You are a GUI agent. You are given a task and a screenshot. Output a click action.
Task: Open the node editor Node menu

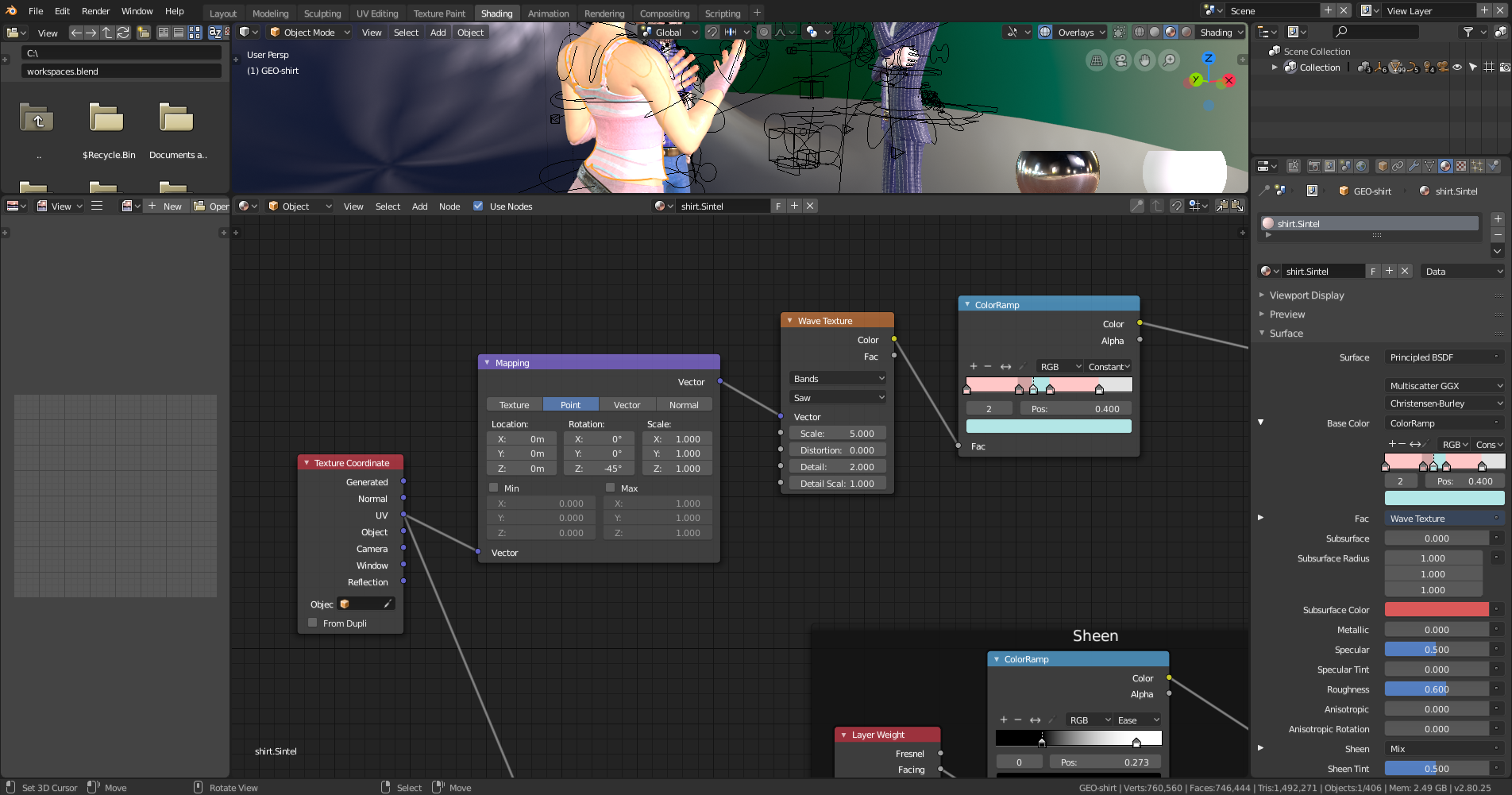pos(449,206)
